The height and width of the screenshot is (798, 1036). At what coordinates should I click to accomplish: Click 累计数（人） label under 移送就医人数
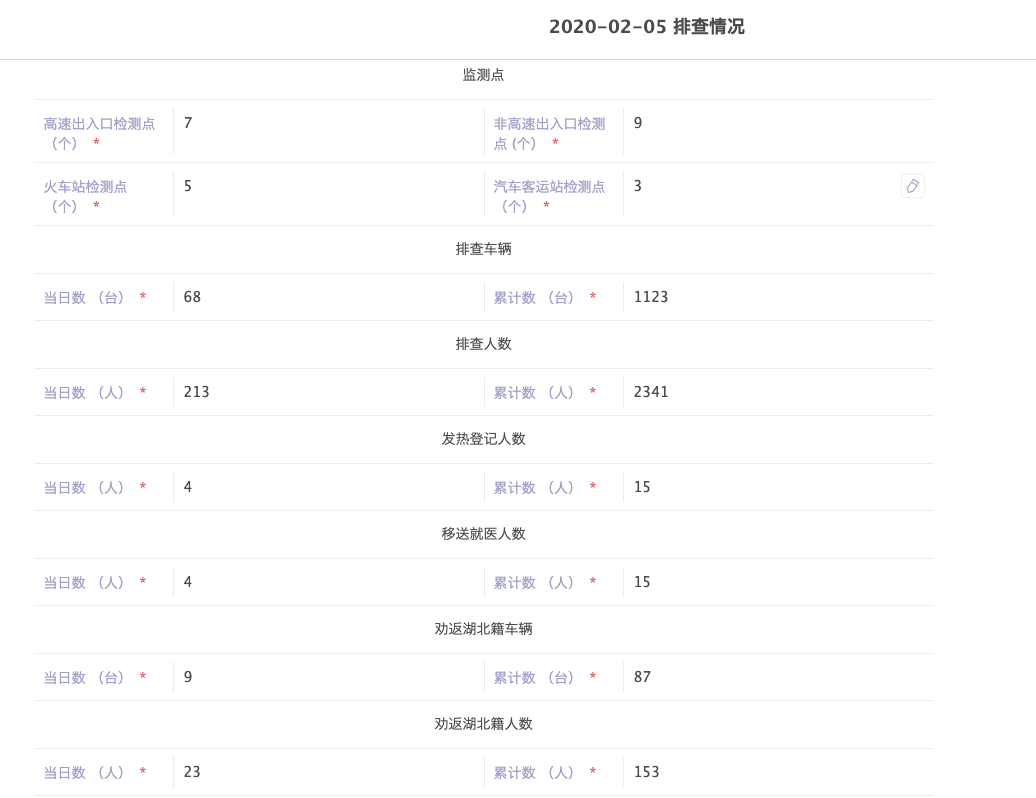(534, 583)
